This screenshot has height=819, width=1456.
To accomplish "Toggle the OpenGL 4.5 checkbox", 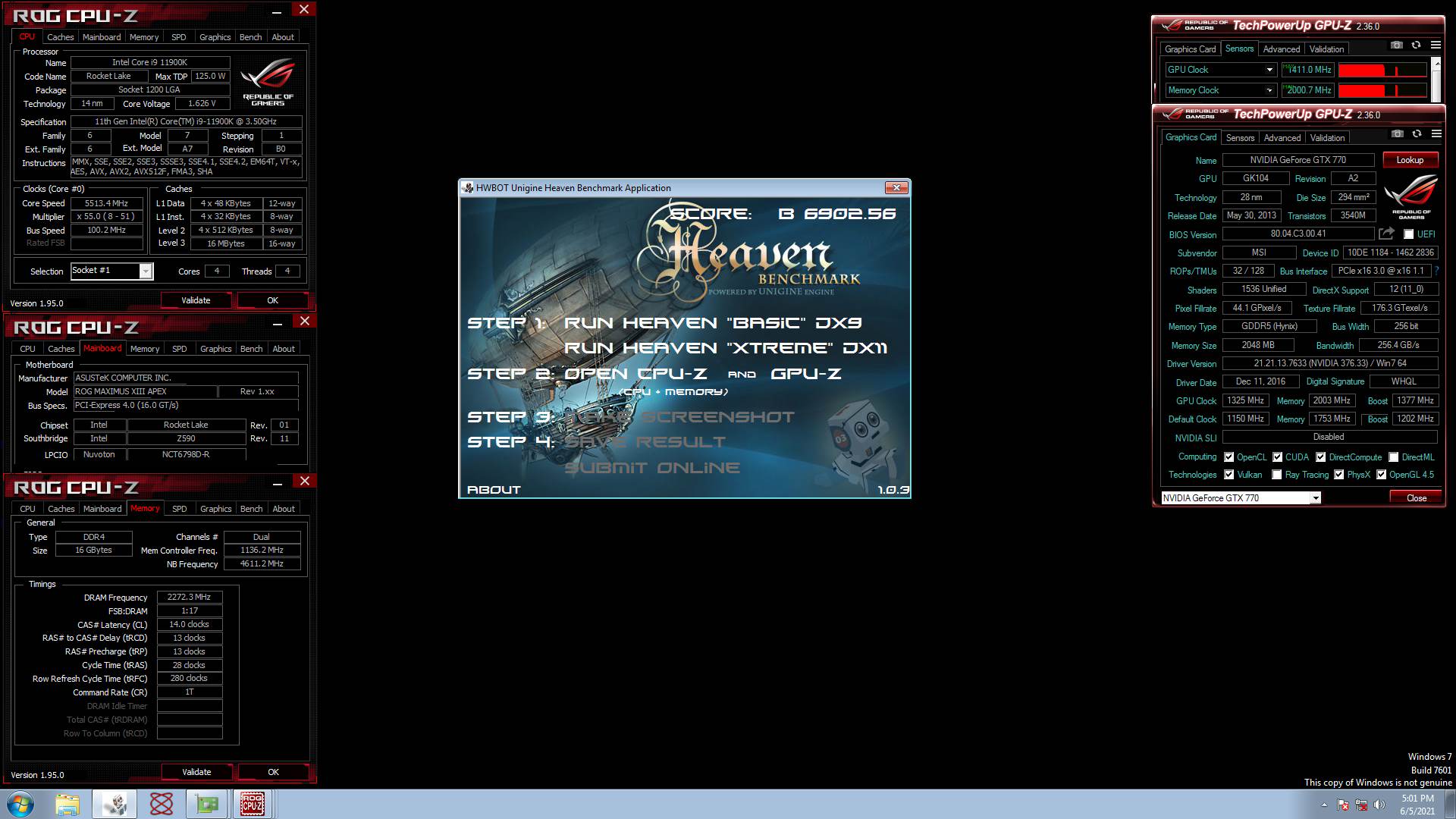I will tap(1382, 475).
